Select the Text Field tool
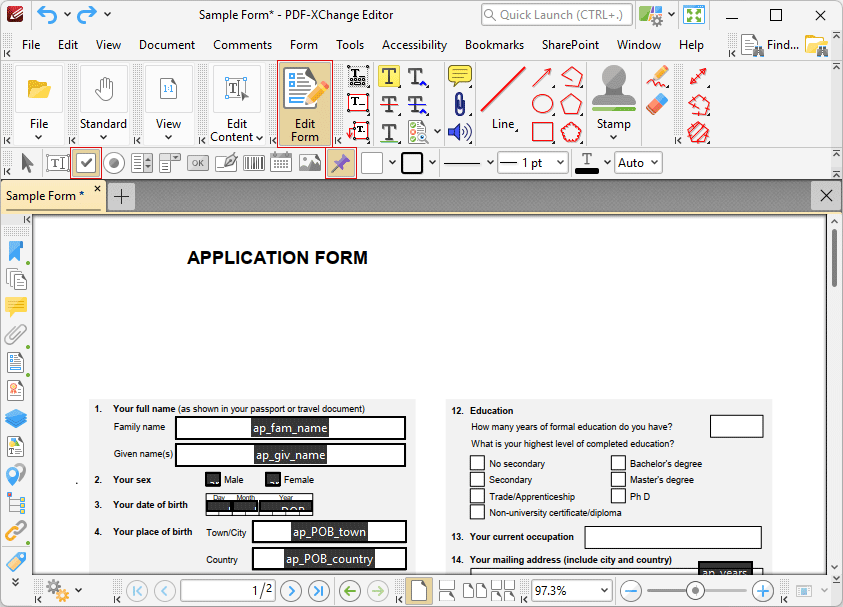This screenshot has width=843, height=607. (58, 163)
